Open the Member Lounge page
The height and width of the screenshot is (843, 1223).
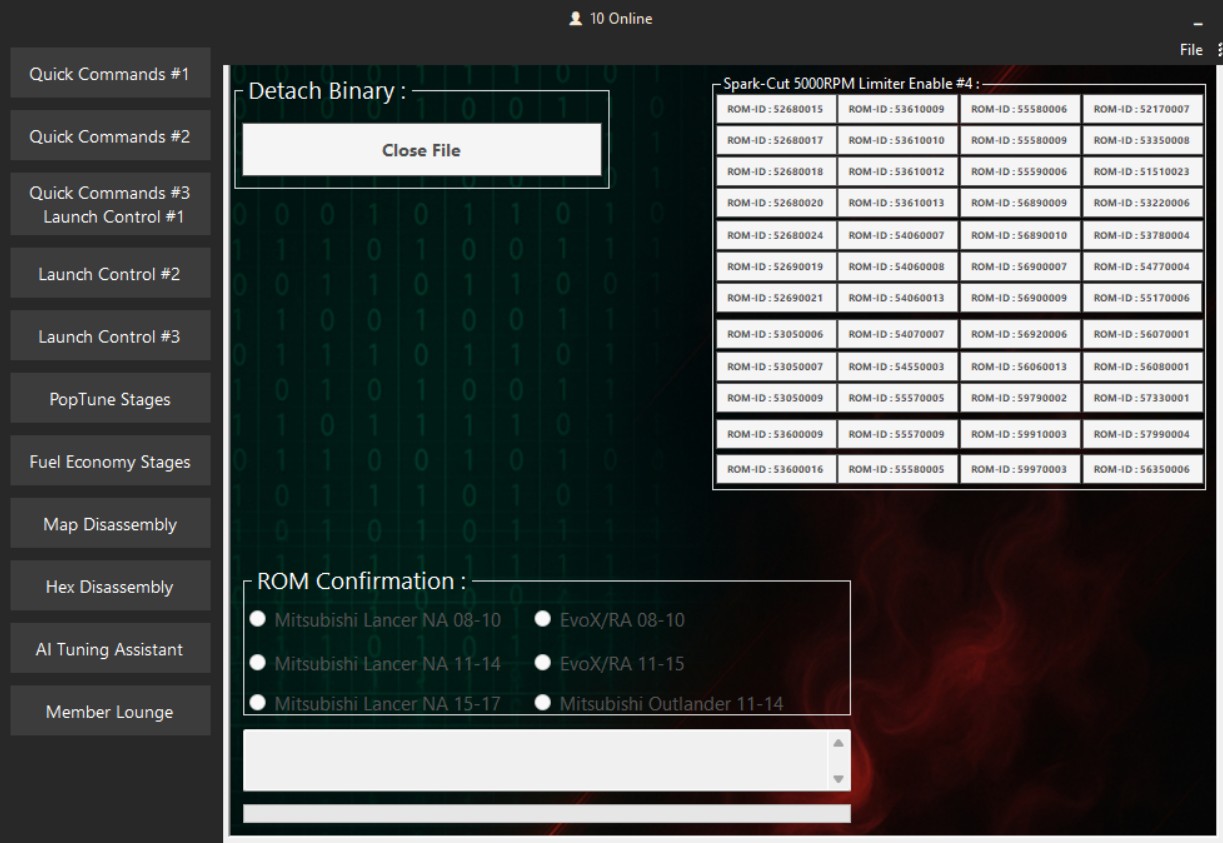[110, 712]
